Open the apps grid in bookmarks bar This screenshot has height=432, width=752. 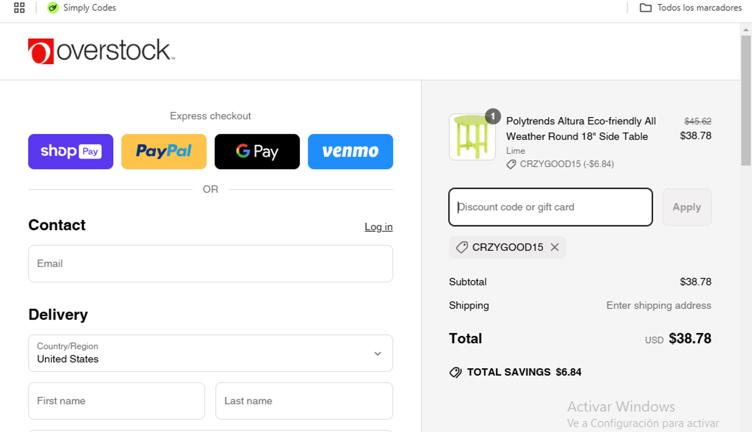[19, 8]
